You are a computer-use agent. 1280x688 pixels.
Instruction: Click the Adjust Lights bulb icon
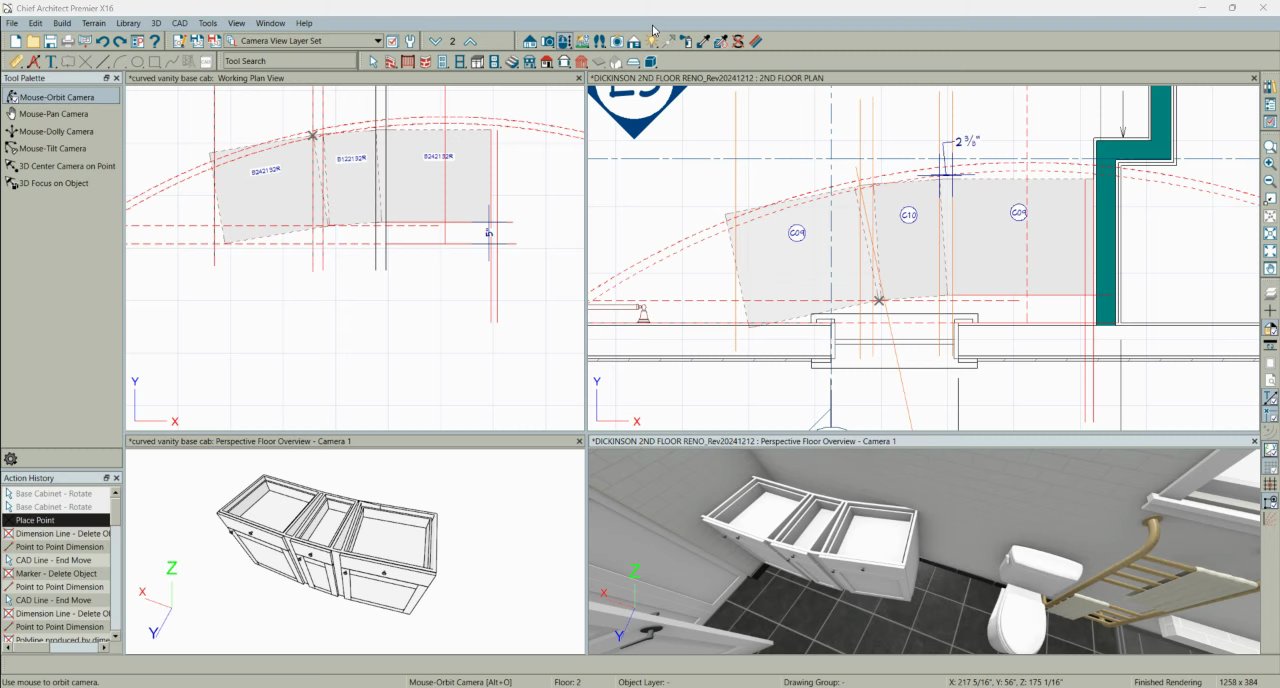652,42
